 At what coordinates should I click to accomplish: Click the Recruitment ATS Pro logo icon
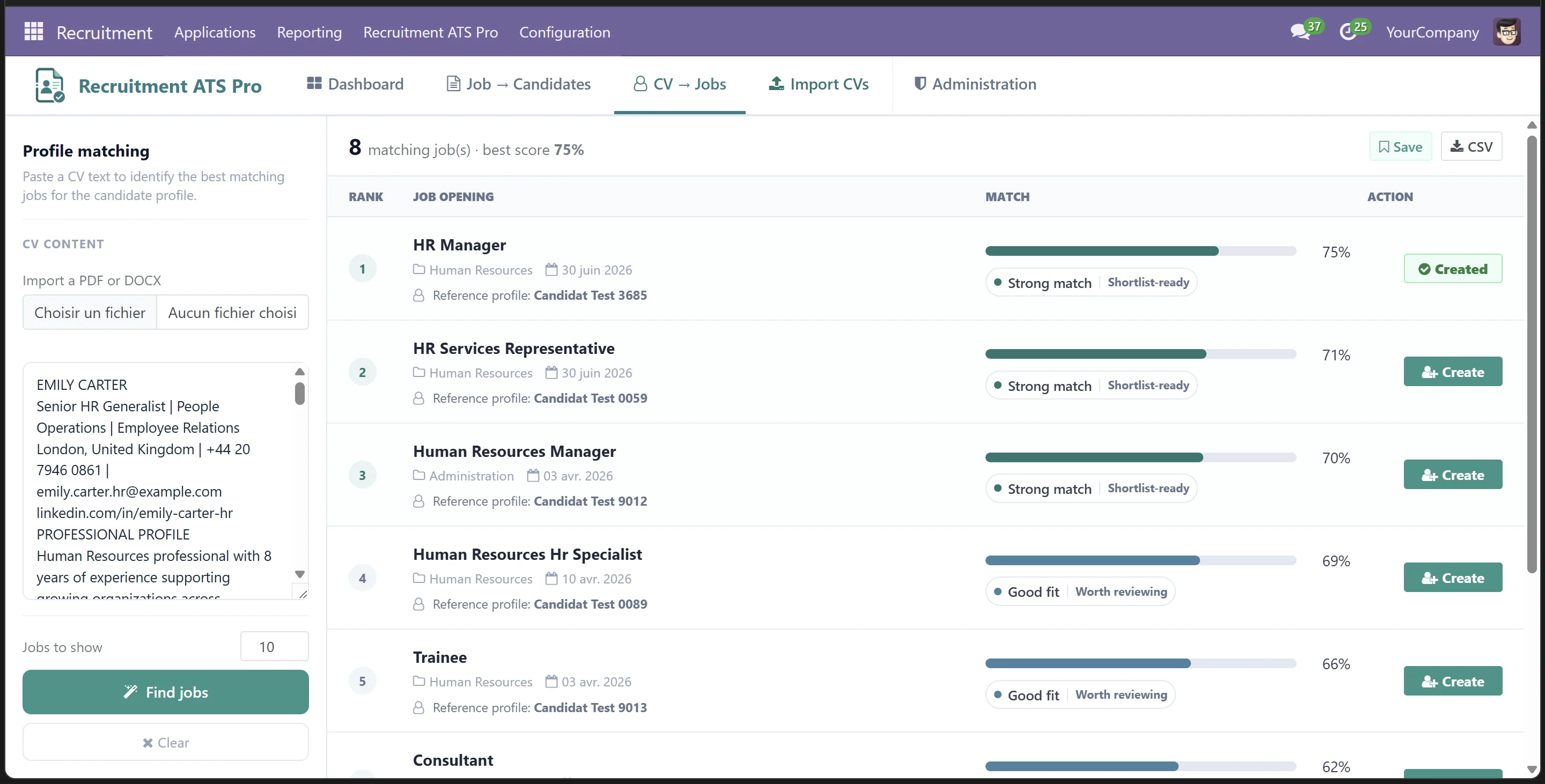click(50, 85)
